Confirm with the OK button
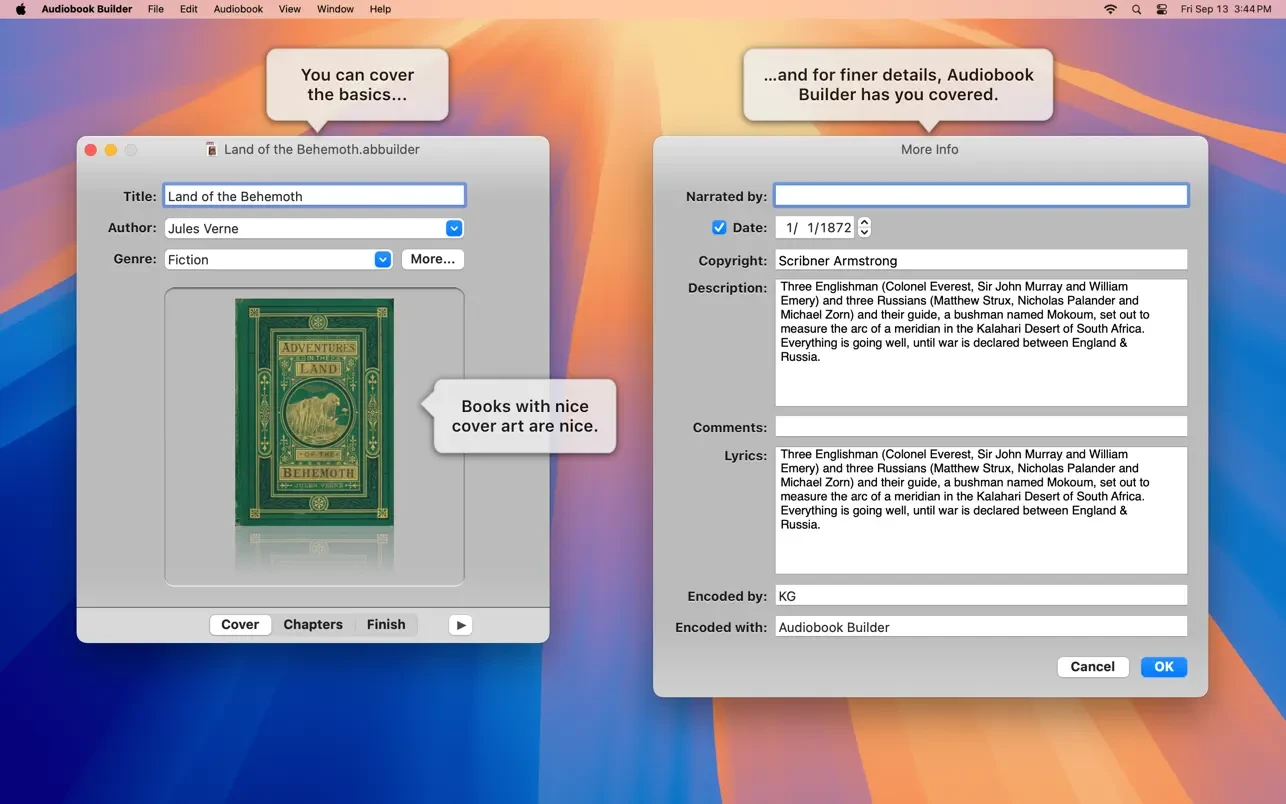The height and width of the screenshot is (804, 1286). [x=1164, y=667]
